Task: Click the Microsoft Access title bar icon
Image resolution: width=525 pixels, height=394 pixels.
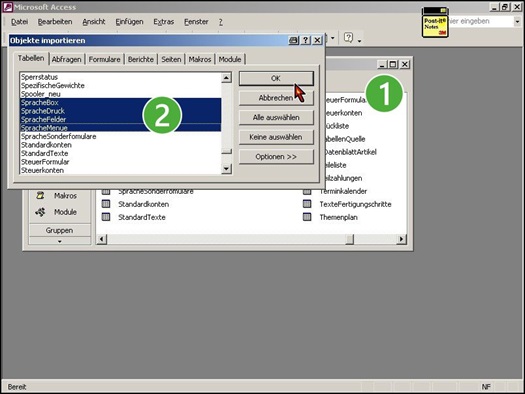Action: point(7,7)
